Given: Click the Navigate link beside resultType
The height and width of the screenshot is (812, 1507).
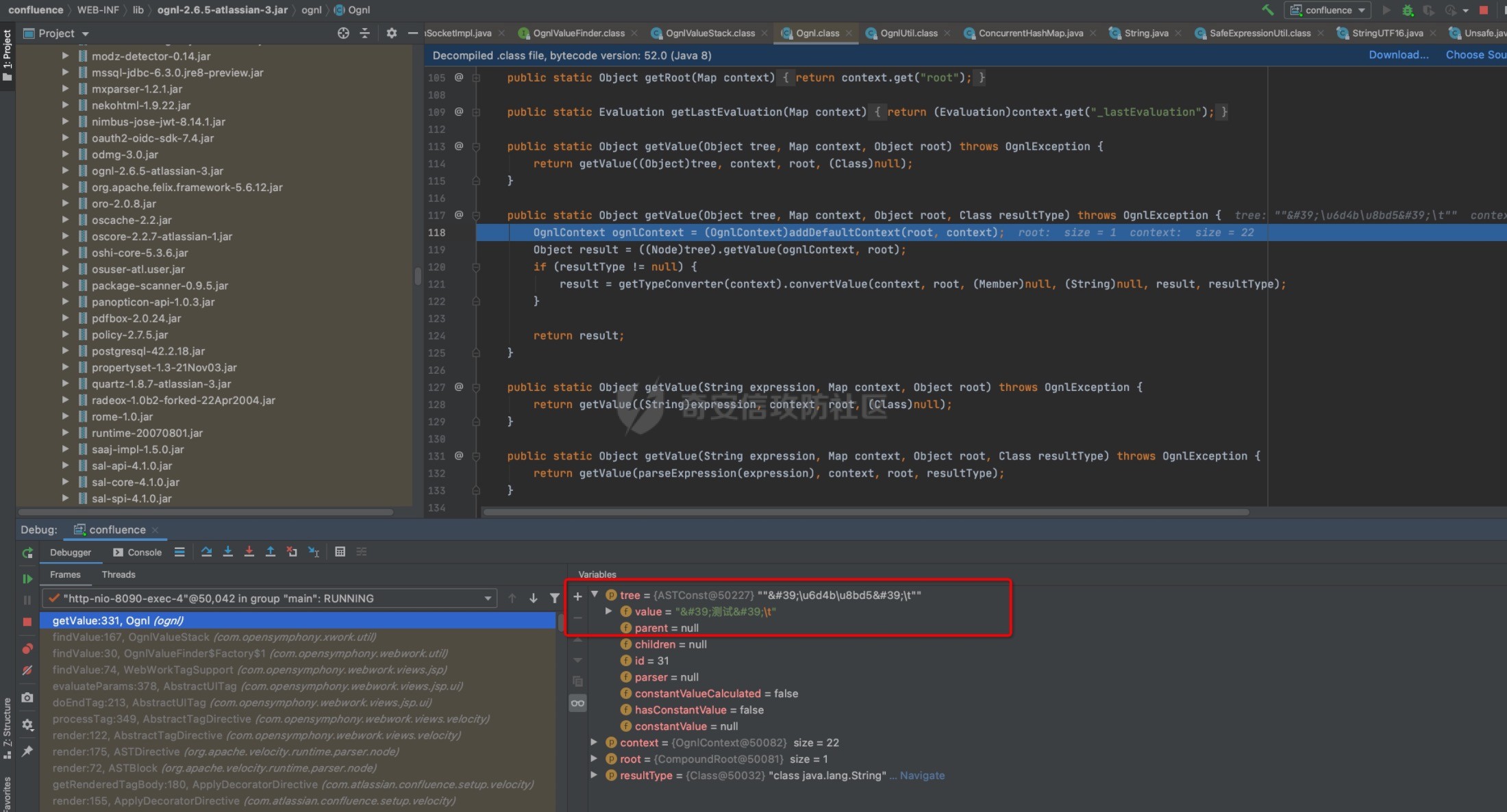Looking at the screenshot, I should pos(922,775).
